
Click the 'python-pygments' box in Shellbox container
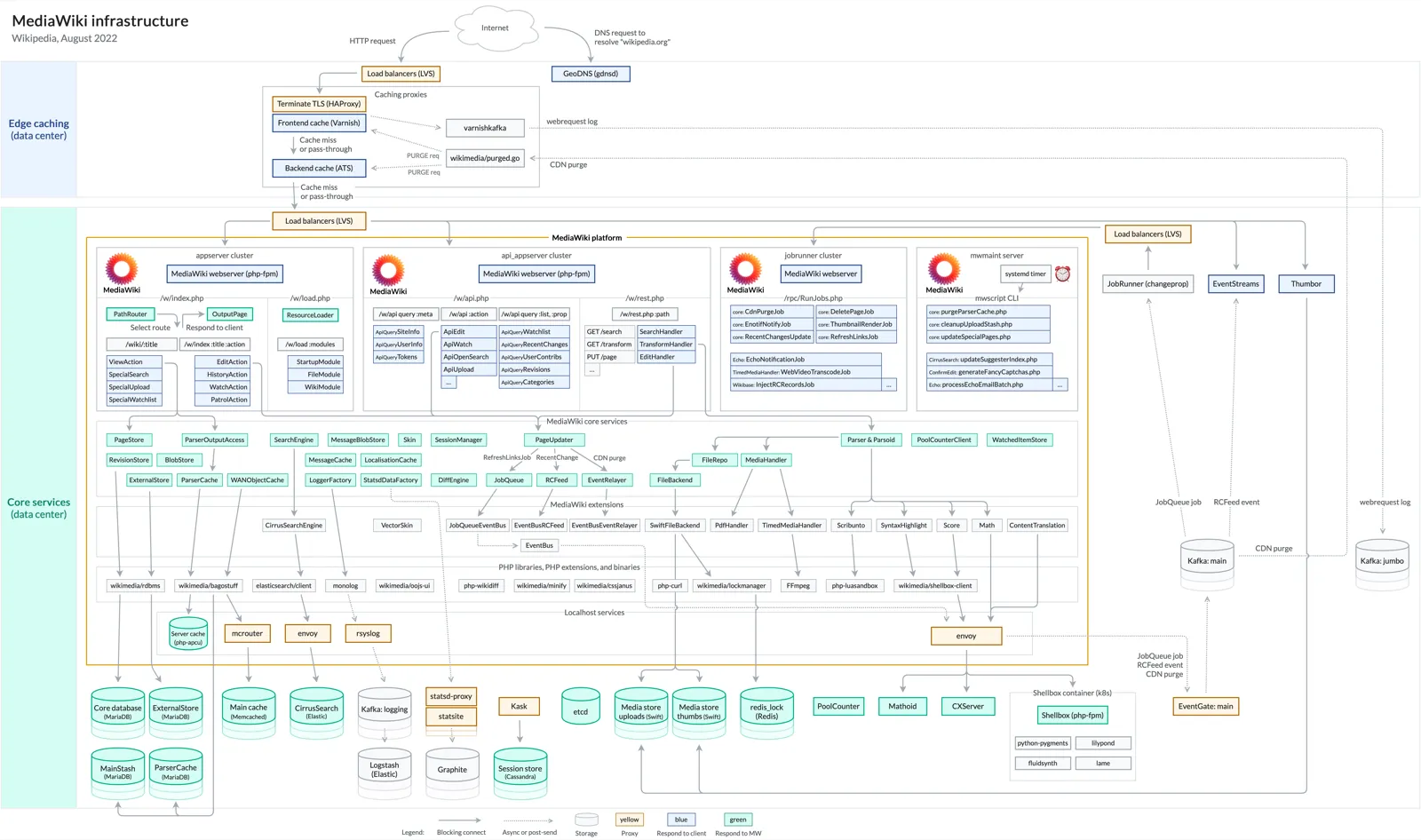[1043, 743]
